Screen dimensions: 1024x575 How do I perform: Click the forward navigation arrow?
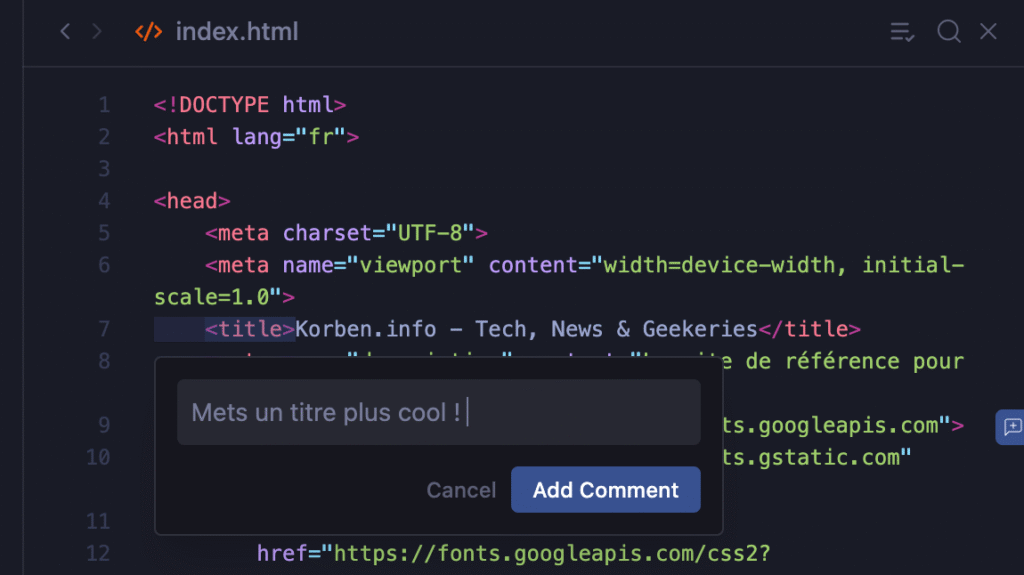[97, 32]
